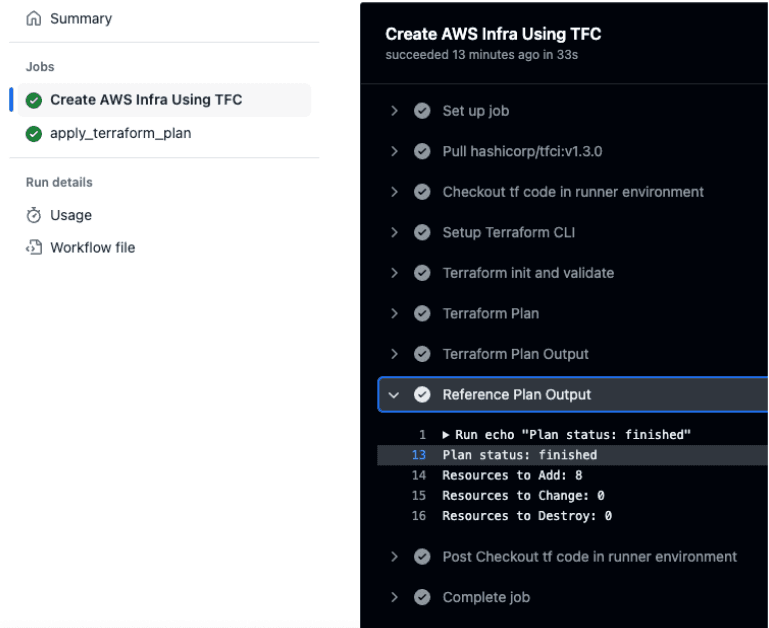769x628 pixels.
Task: Open the Workflow file link
Action: point(92,247)
